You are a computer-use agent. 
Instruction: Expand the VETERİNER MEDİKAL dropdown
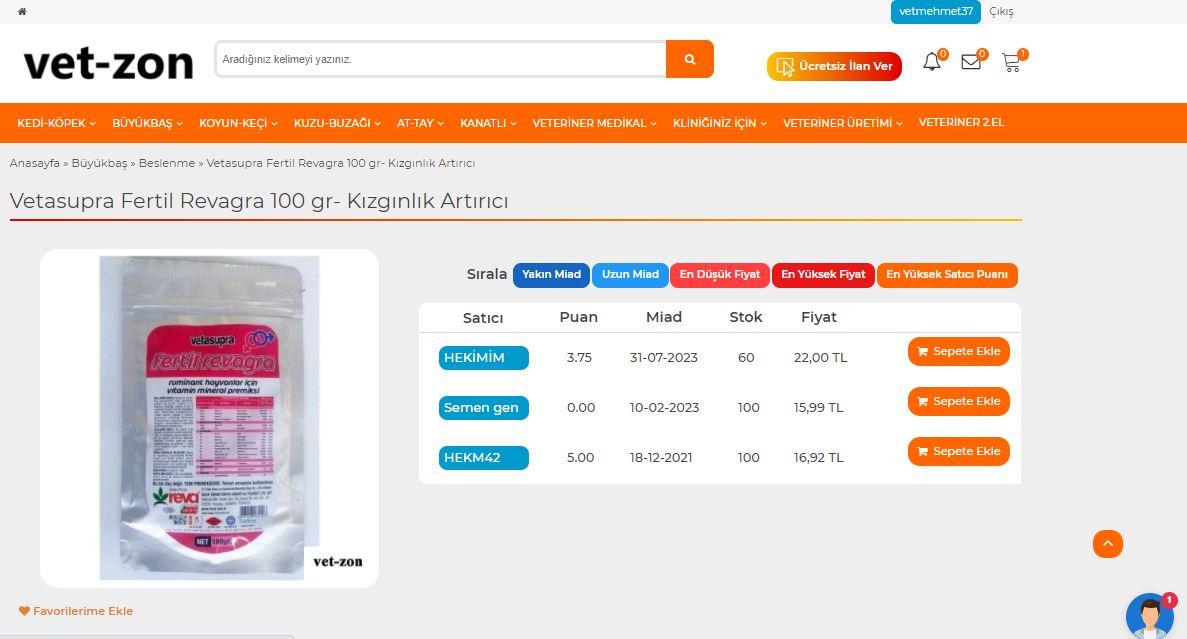pyautogui.click(x=594, y=123)
